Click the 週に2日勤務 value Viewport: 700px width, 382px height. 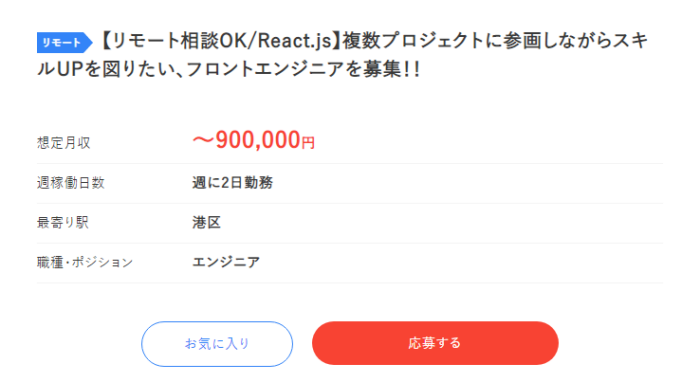click(x=232, y=183)
